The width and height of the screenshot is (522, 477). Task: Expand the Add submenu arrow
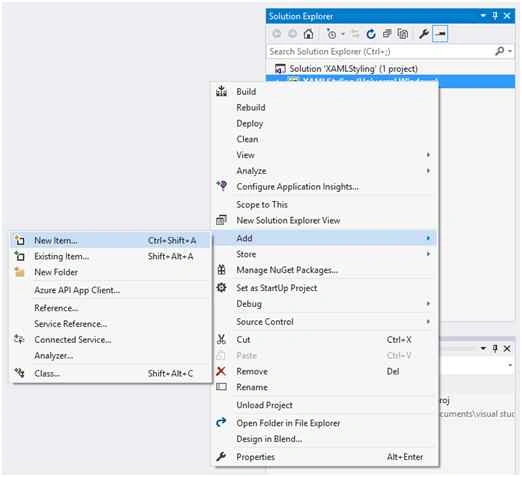click(428, 238)
